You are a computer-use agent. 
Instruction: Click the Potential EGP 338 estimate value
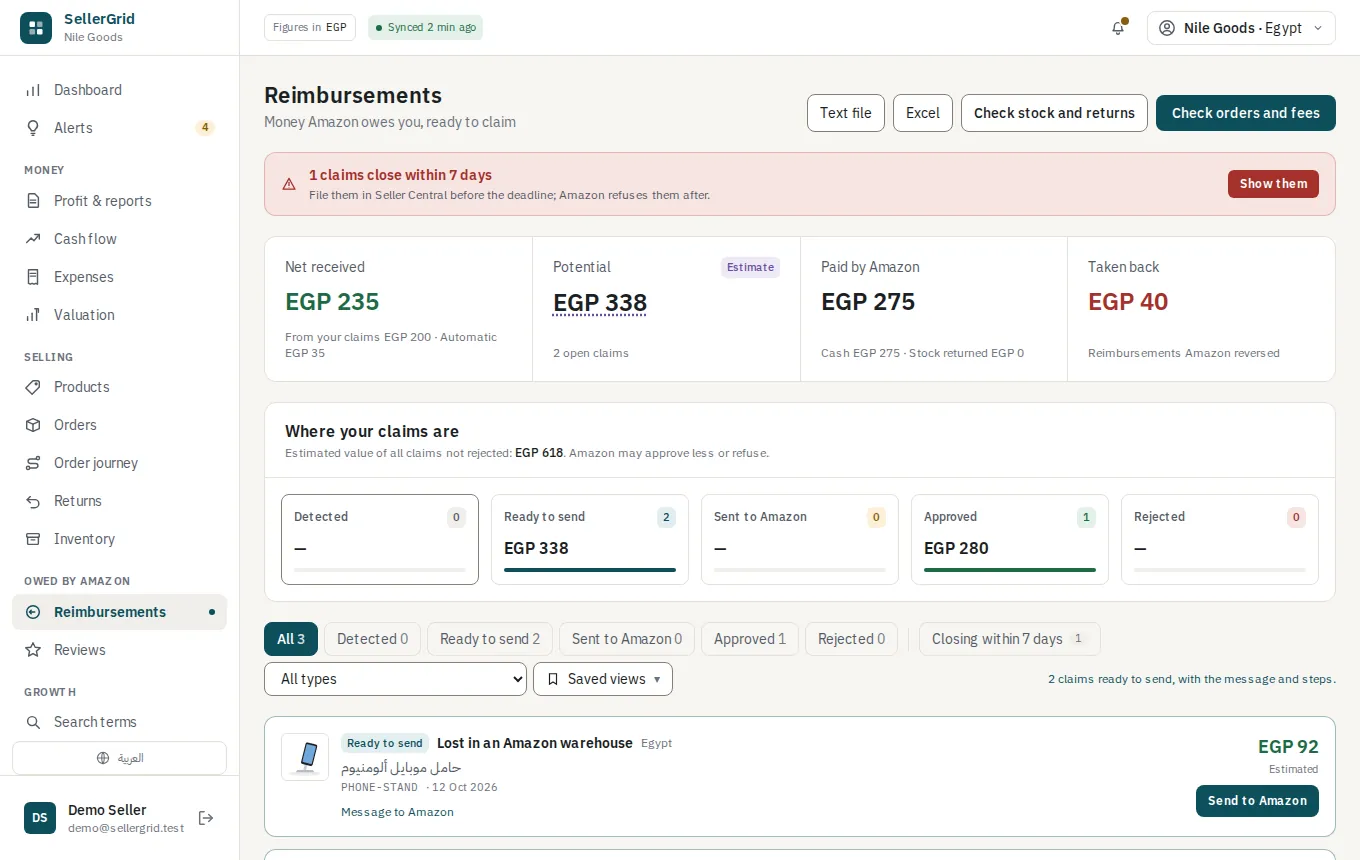click(600, 302)
